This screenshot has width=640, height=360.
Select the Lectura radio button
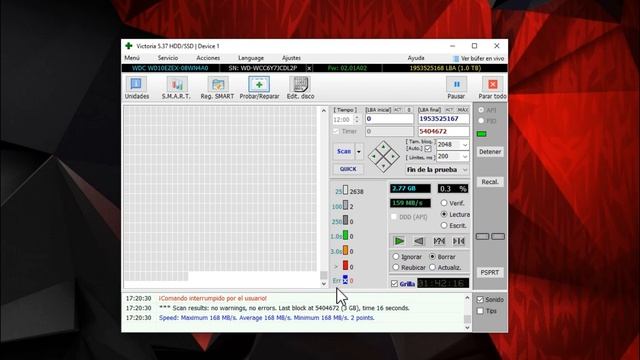click(444, 214)
